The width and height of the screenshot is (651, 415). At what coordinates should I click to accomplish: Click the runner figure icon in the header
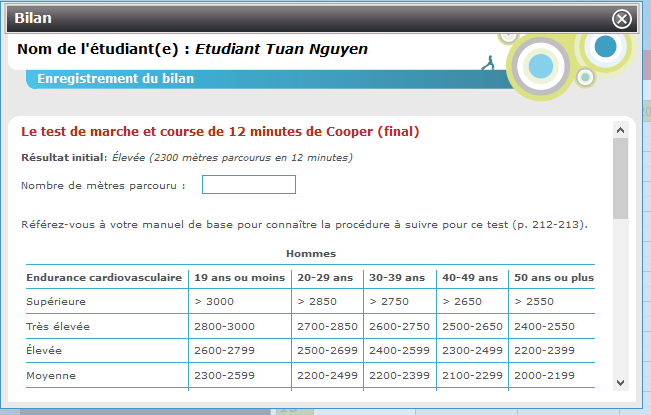[x=487, y=63]
